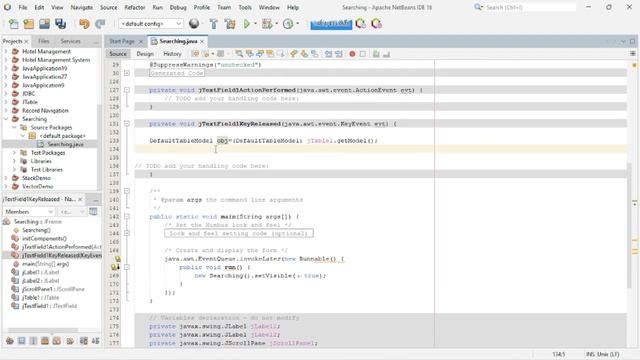Close the Searching.java tab
Image resolution: width=640 pixels, height=360 pixels.
tap(202, 42)
